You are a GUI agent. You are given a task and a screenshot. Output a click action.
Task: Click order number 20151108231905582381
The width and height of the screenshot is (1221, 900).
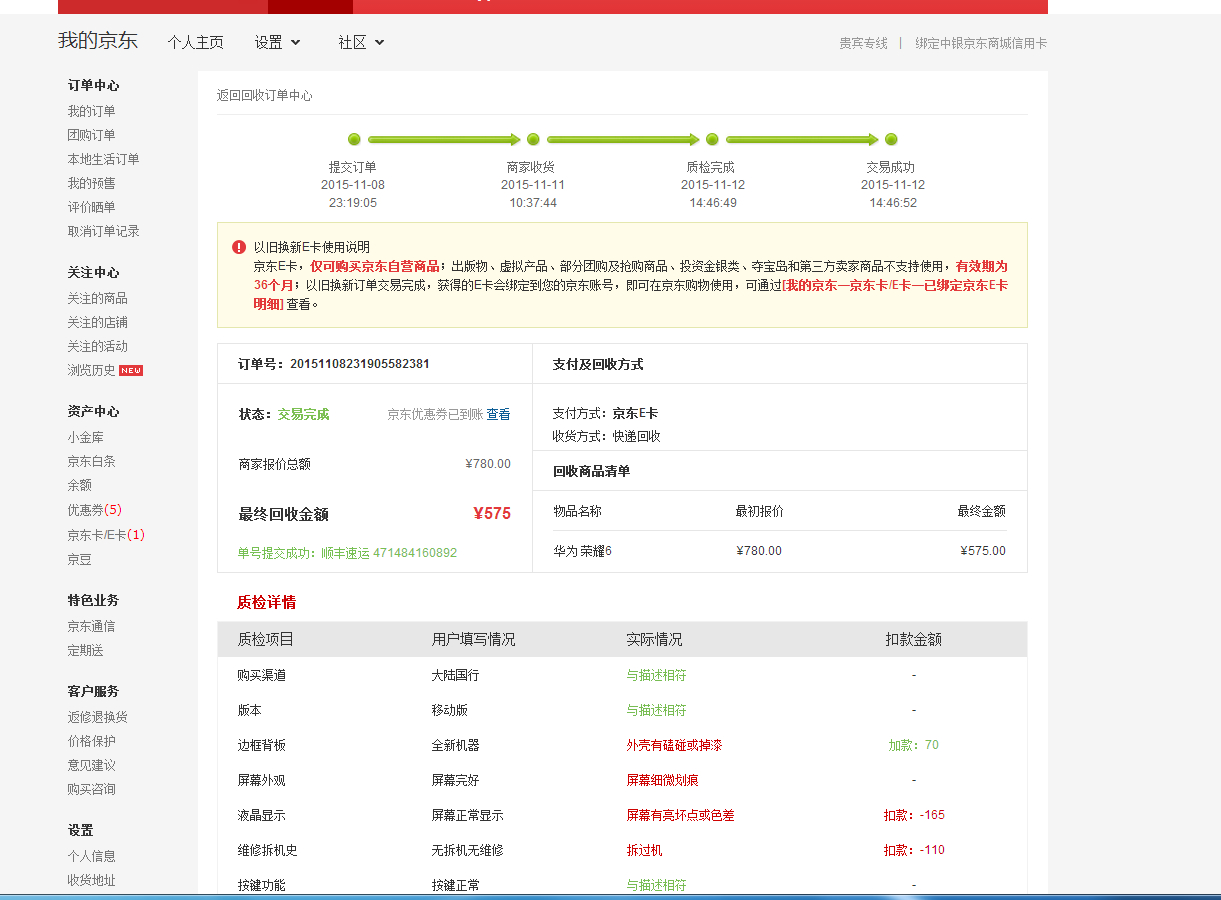click(x=360, y=364)
